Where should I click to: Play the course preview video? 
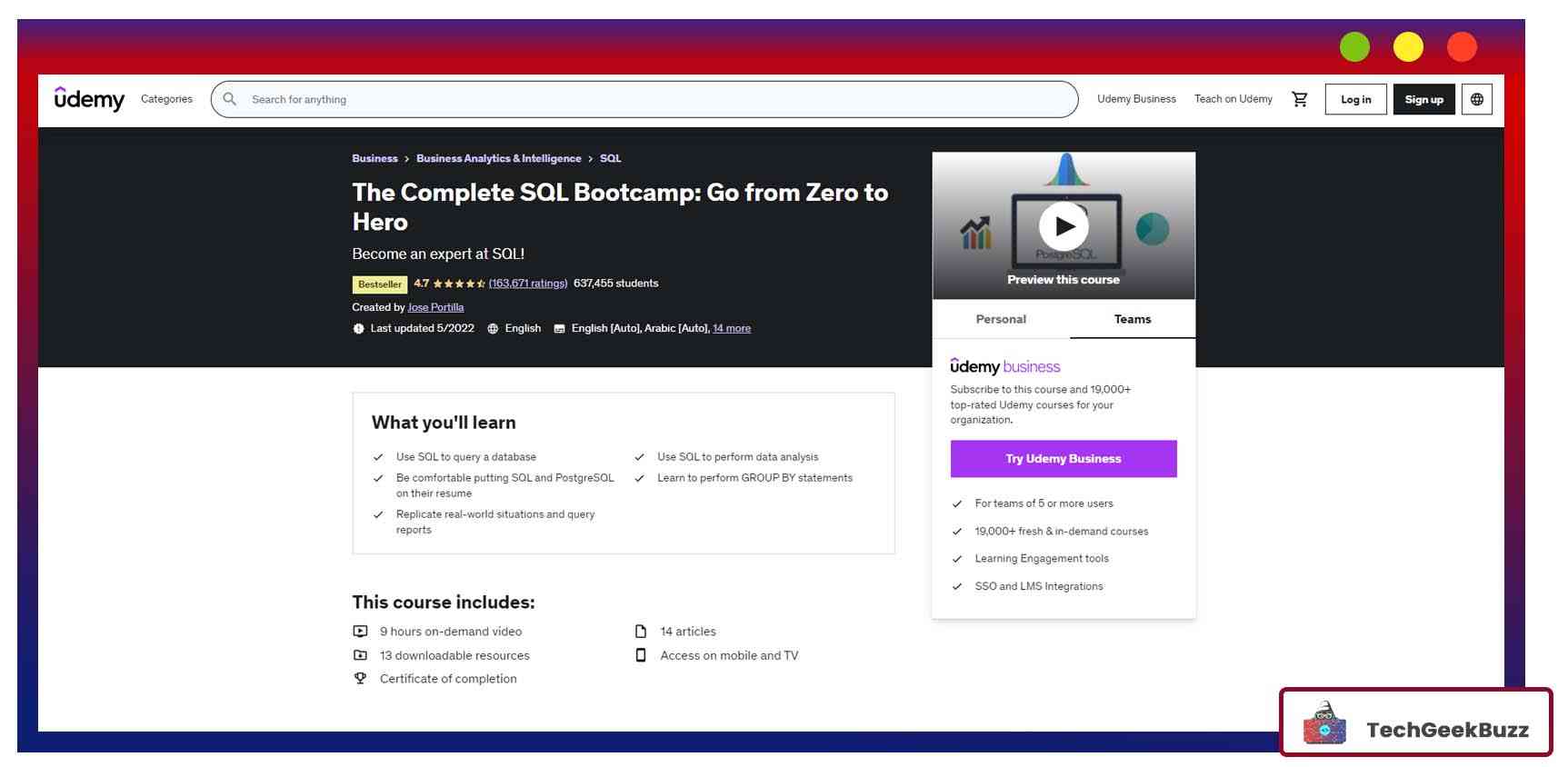click(1063, 226)
